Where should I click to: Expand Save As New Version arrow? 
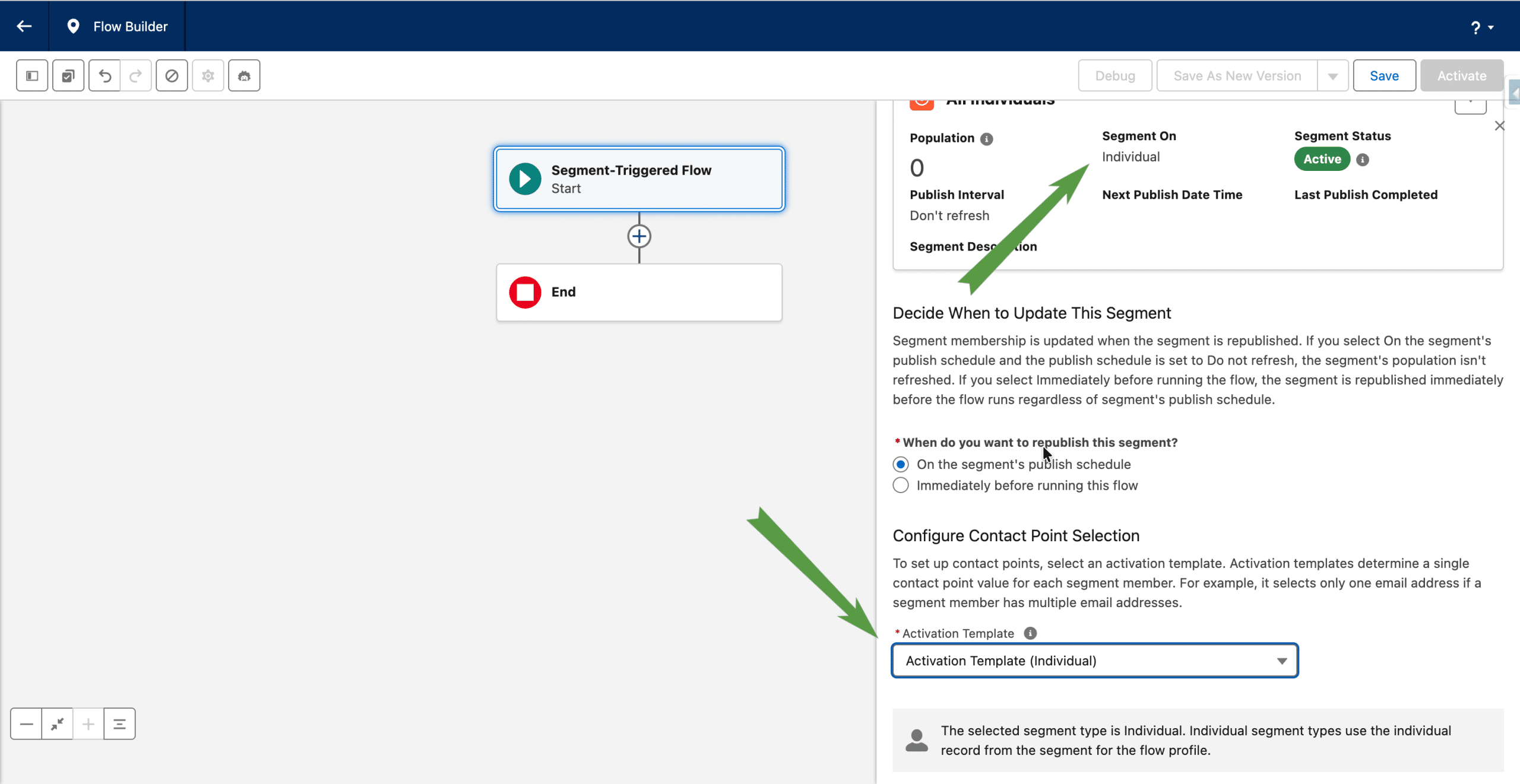1332,75
